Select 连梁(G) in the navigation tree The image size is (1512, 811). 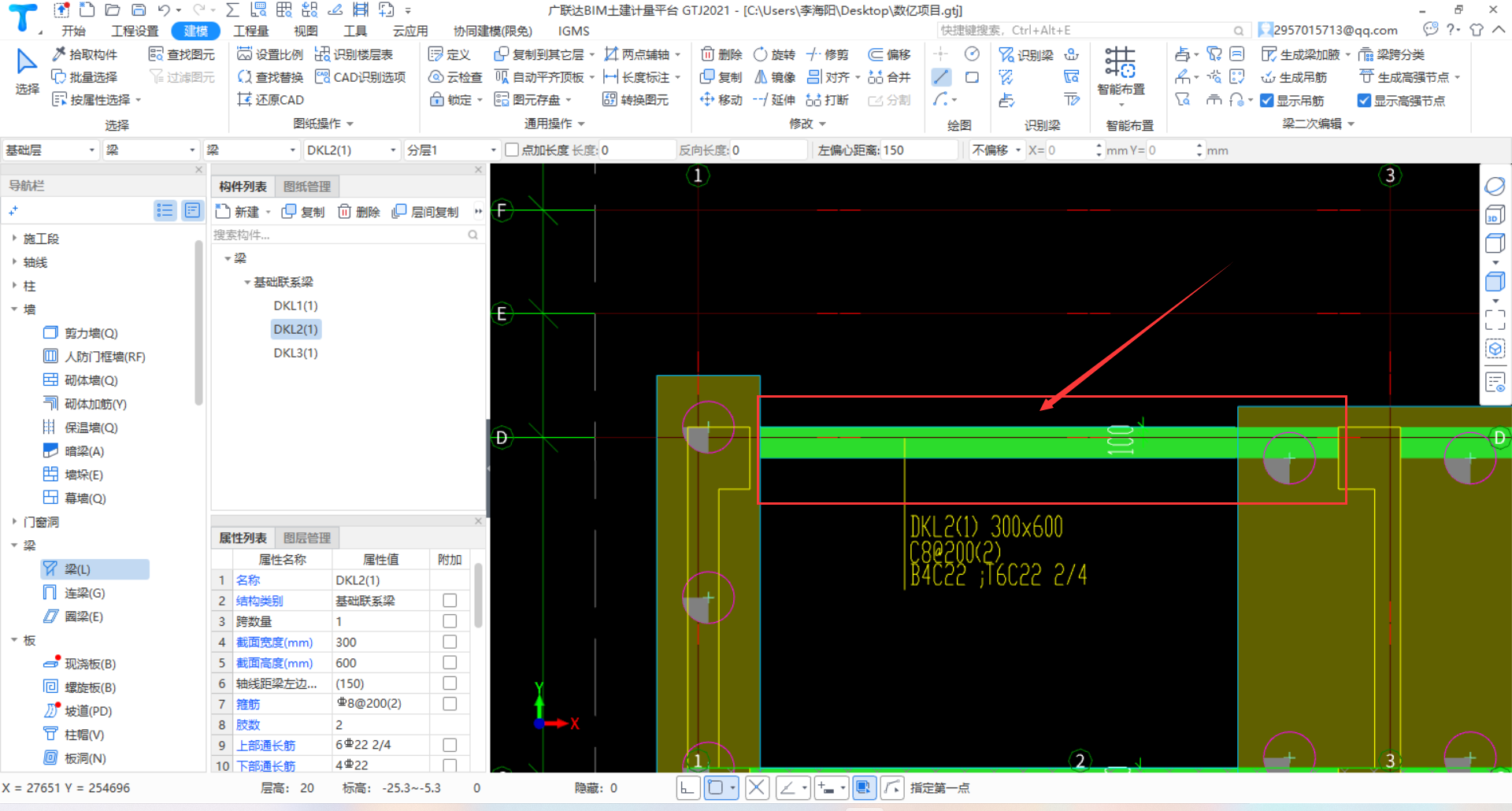(74, 593)
